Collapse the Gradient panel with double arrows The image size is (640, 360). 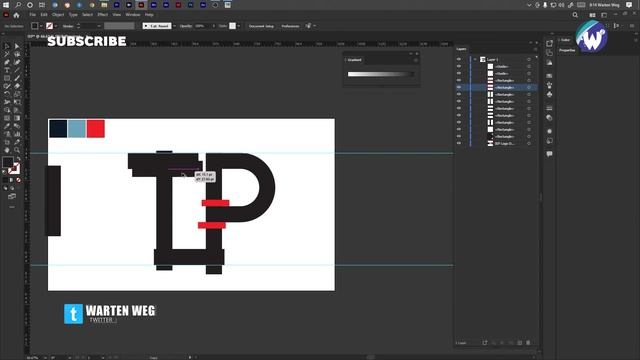pos(411,53)
